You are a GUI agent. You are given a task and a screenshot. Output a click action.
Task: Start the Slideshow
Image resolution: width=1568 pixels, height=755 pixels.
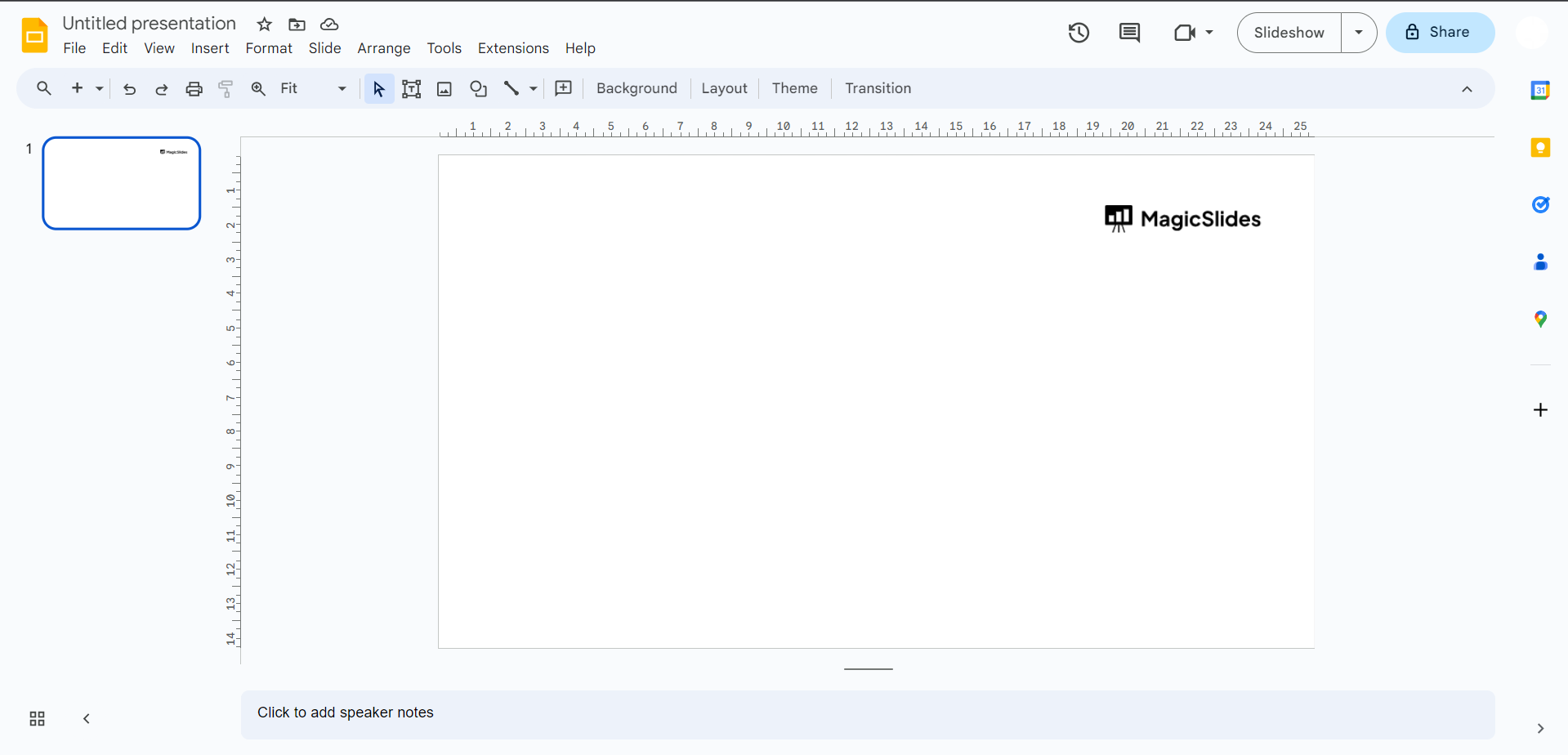pyautogui.click(x=1289, y=33)
